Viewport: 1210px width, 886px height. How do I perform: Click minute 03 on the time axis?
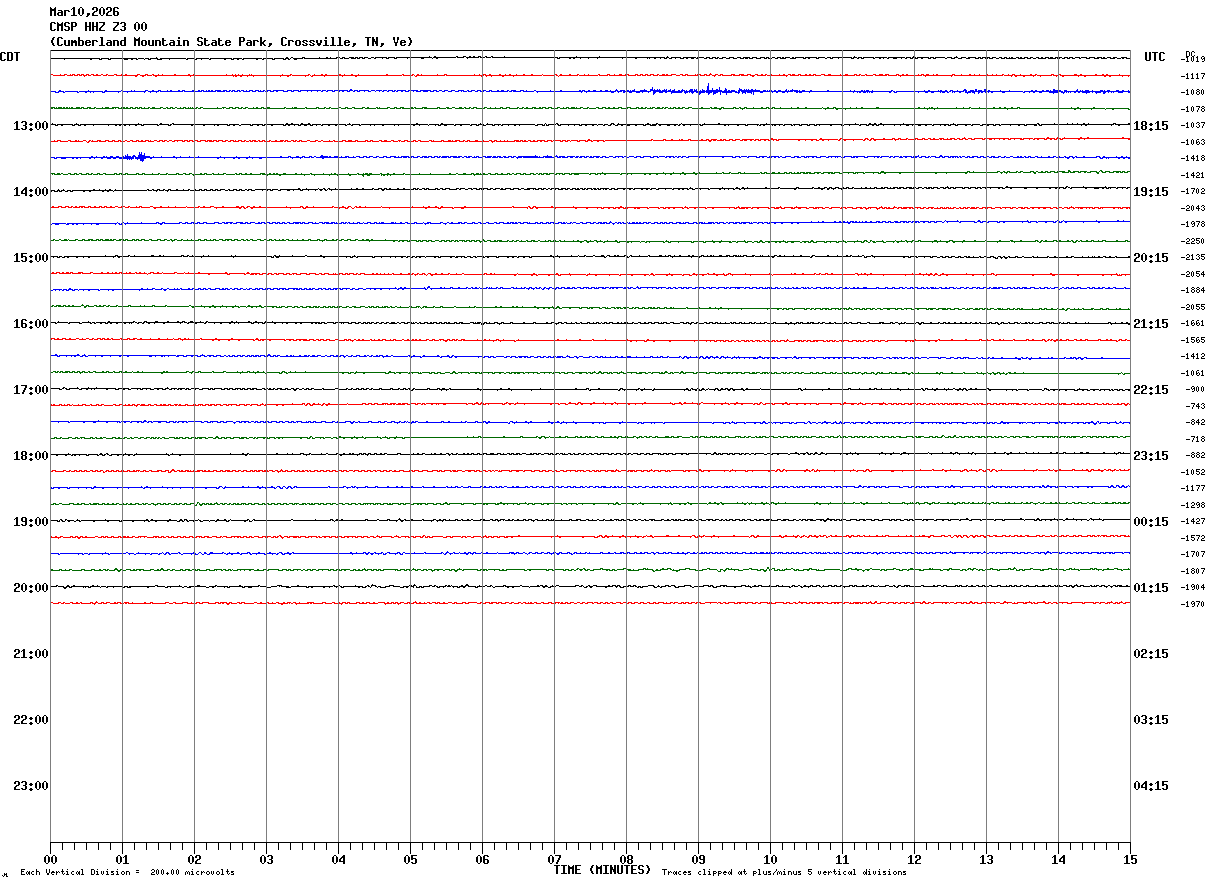click(x=266, y=860)
